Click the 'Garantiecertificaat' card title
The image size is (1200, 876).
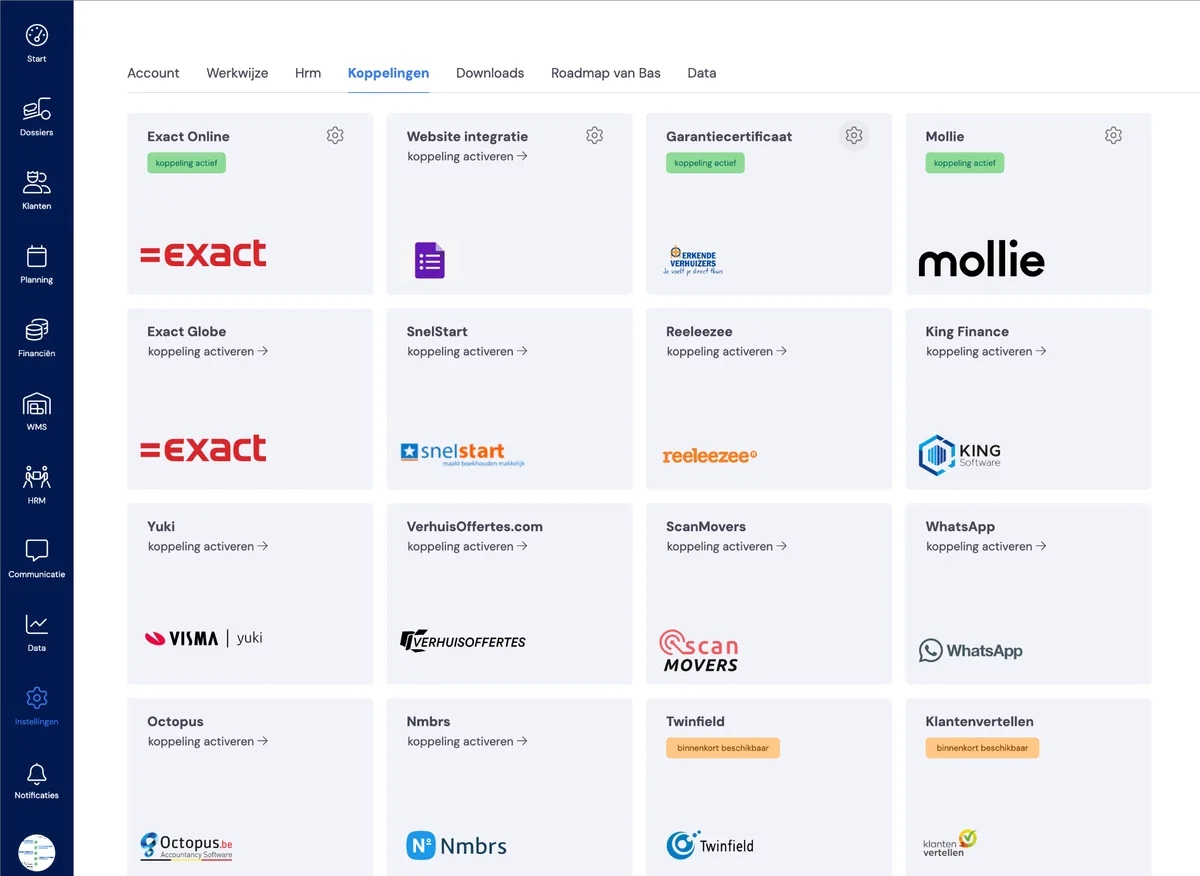729,137
